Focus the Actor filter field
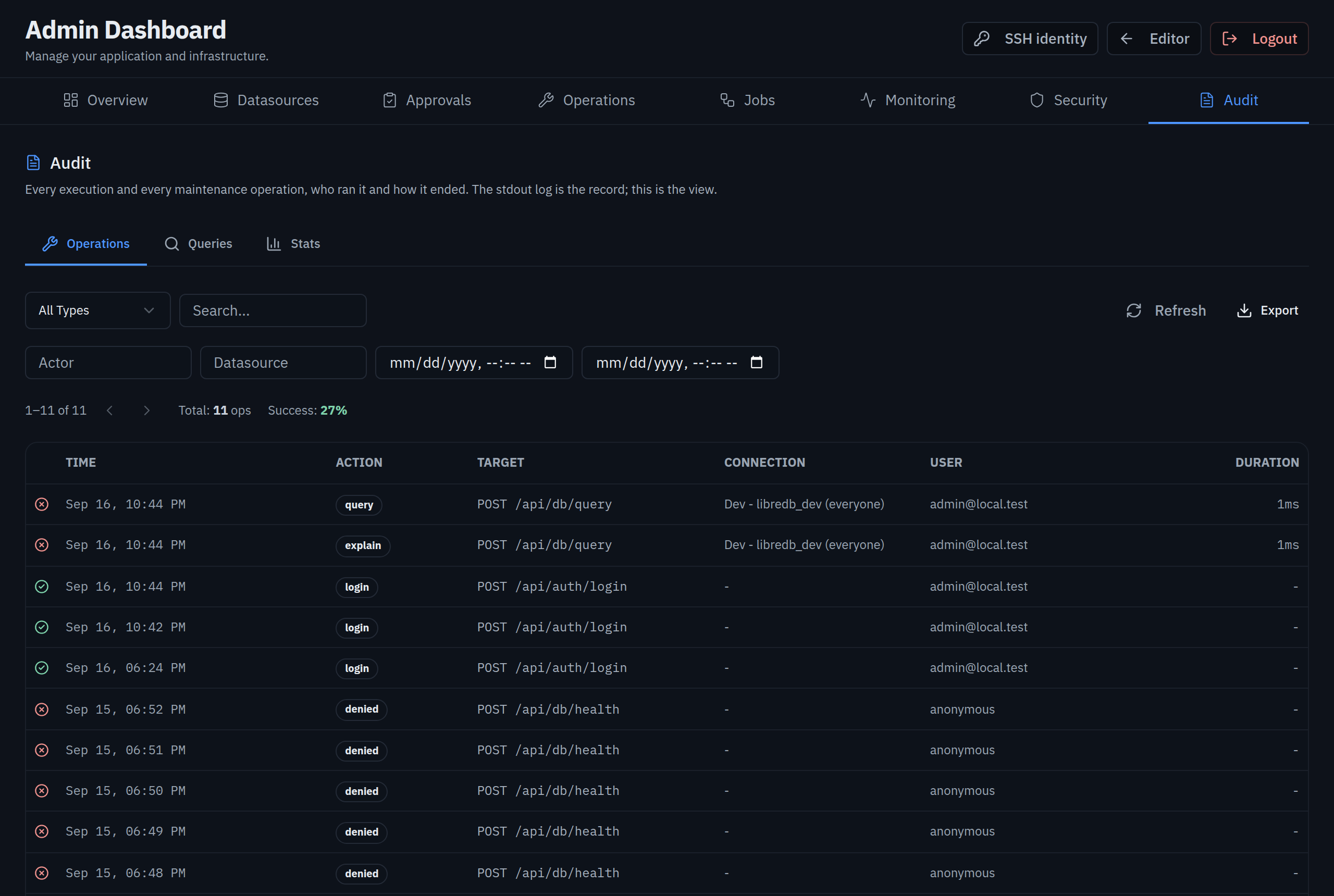 coord(108,362)
